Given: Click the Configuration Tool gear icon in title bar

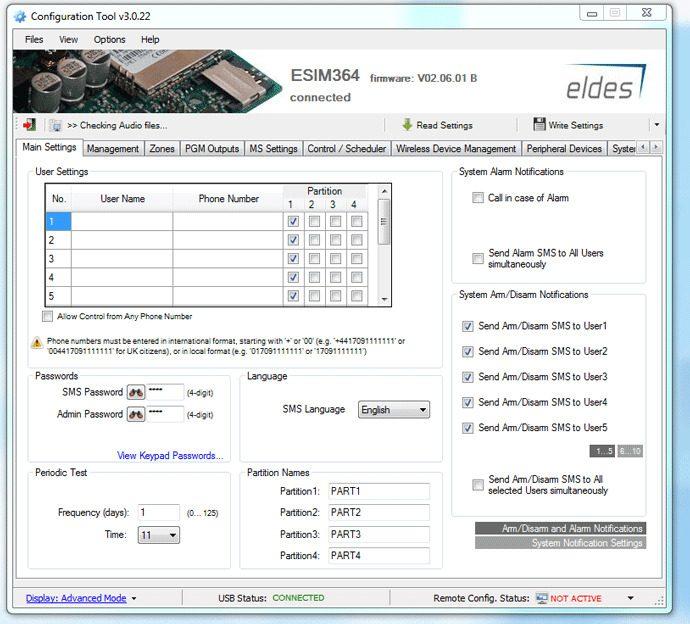Looking at the screenshot, I should [x=19, y=16].
